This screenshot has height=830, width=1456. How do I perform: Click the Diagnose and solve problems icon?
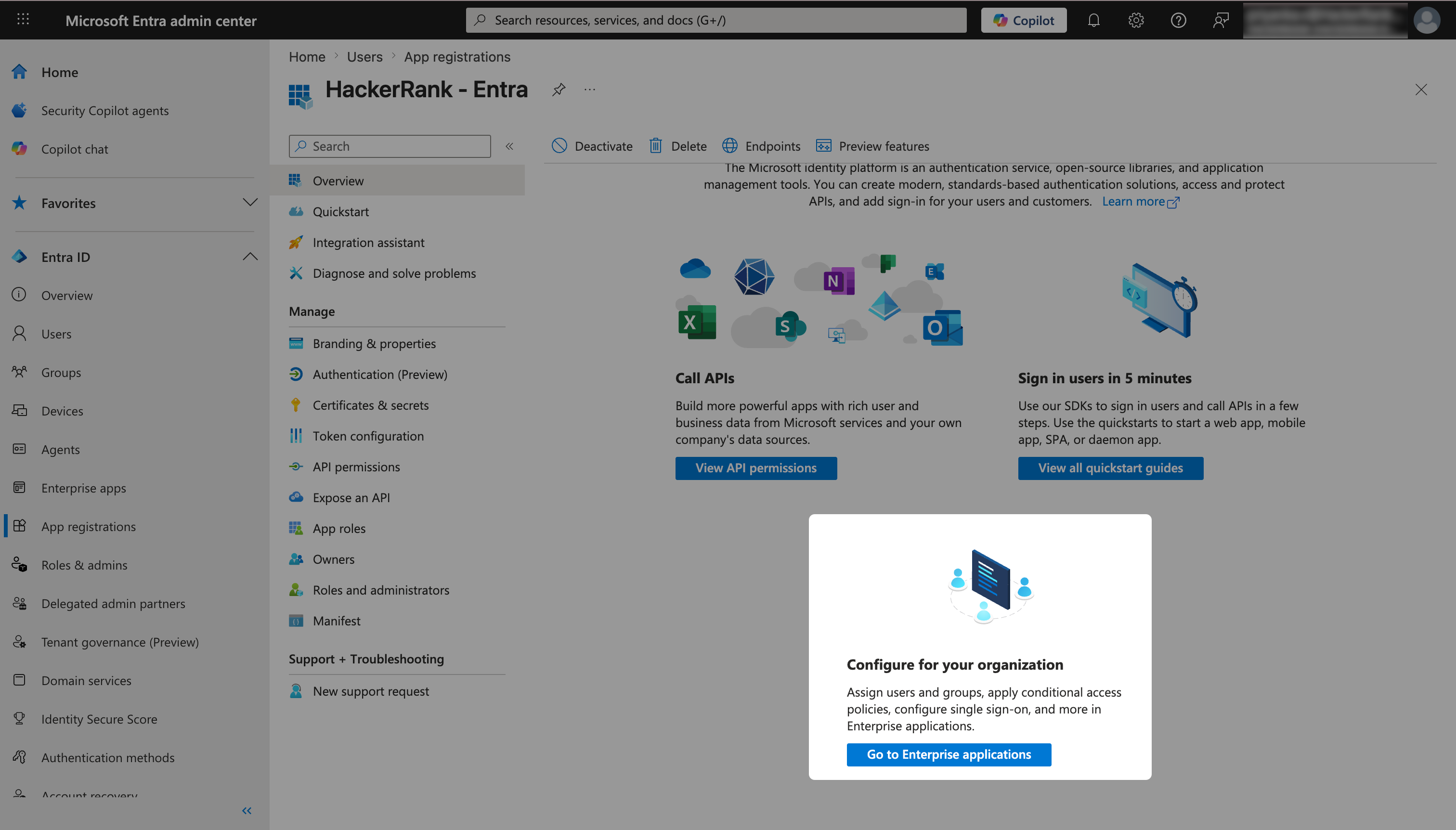click(x=296, y=273)
